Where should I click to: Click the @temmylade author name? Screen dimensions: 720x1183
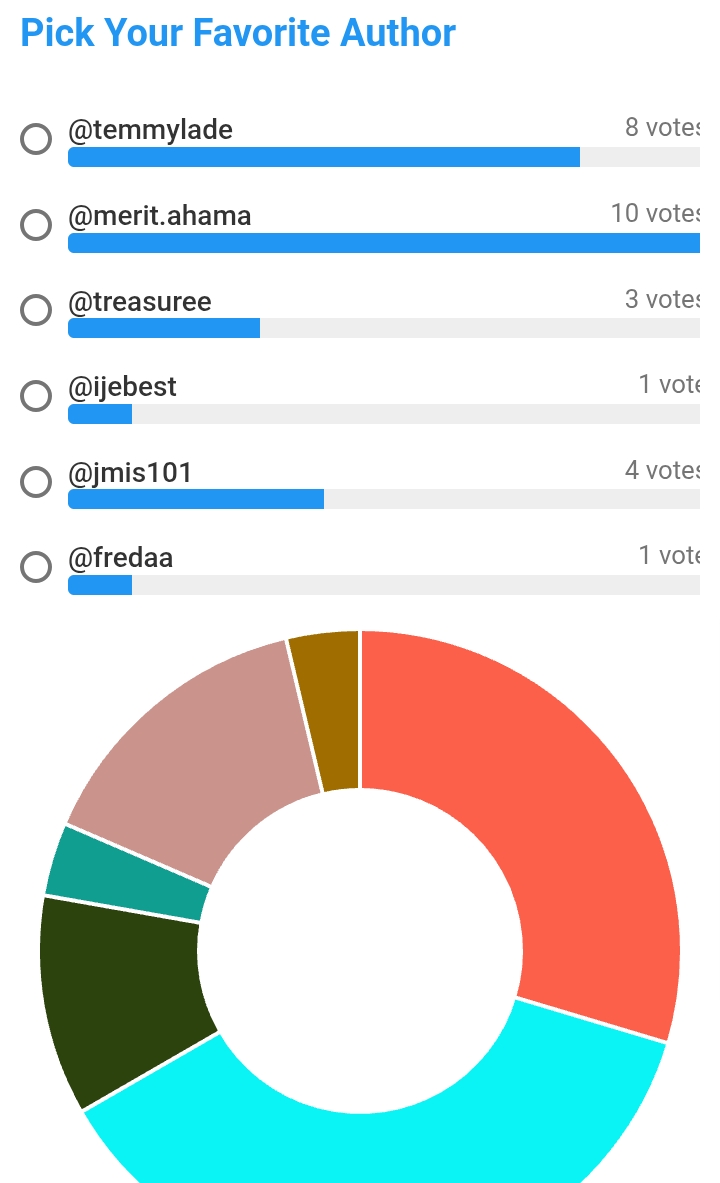pyautogui.click(x=150, y=130)
